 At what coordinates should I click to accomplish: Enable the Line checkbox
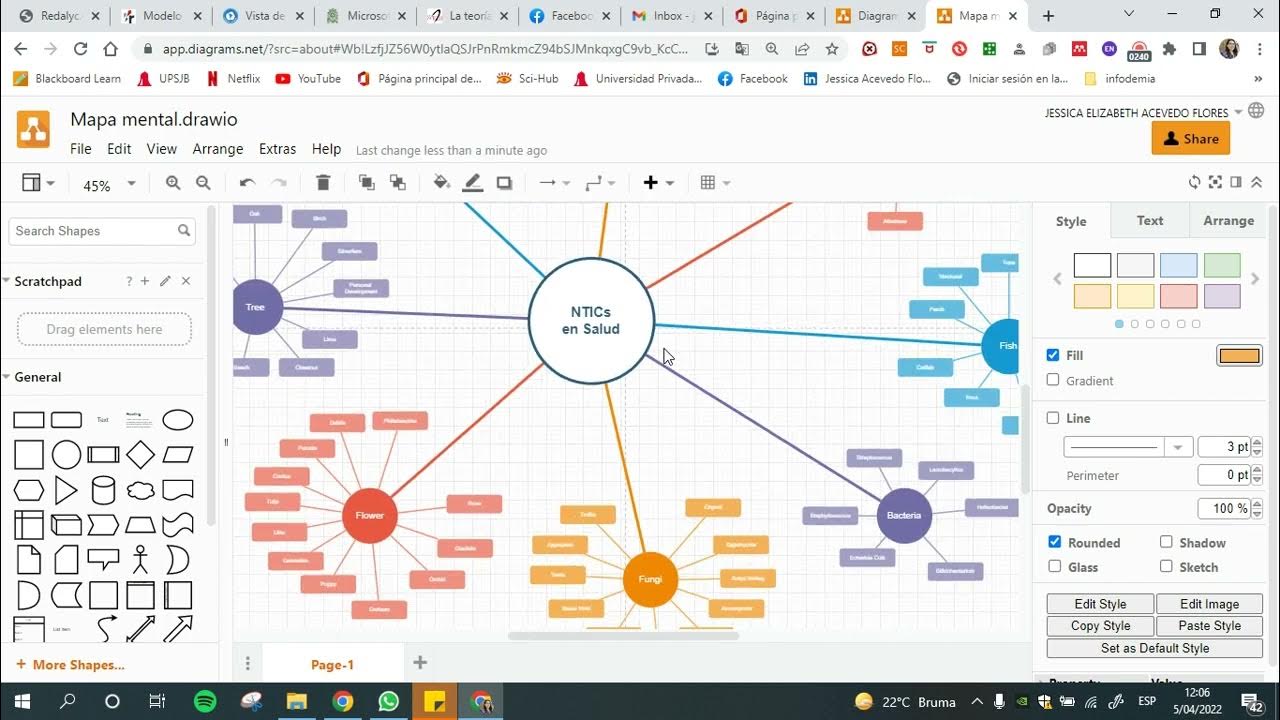pyautogui.click(x=1053, y=418)
